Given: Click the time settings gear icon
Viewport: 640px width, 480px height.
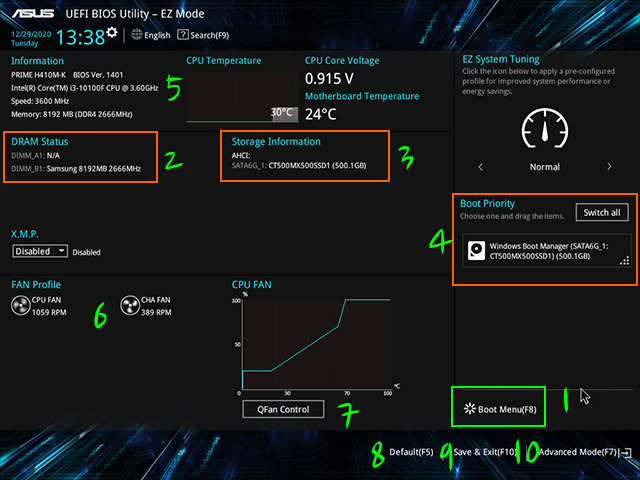Looking at the screenshot, I should pos(112,32).
